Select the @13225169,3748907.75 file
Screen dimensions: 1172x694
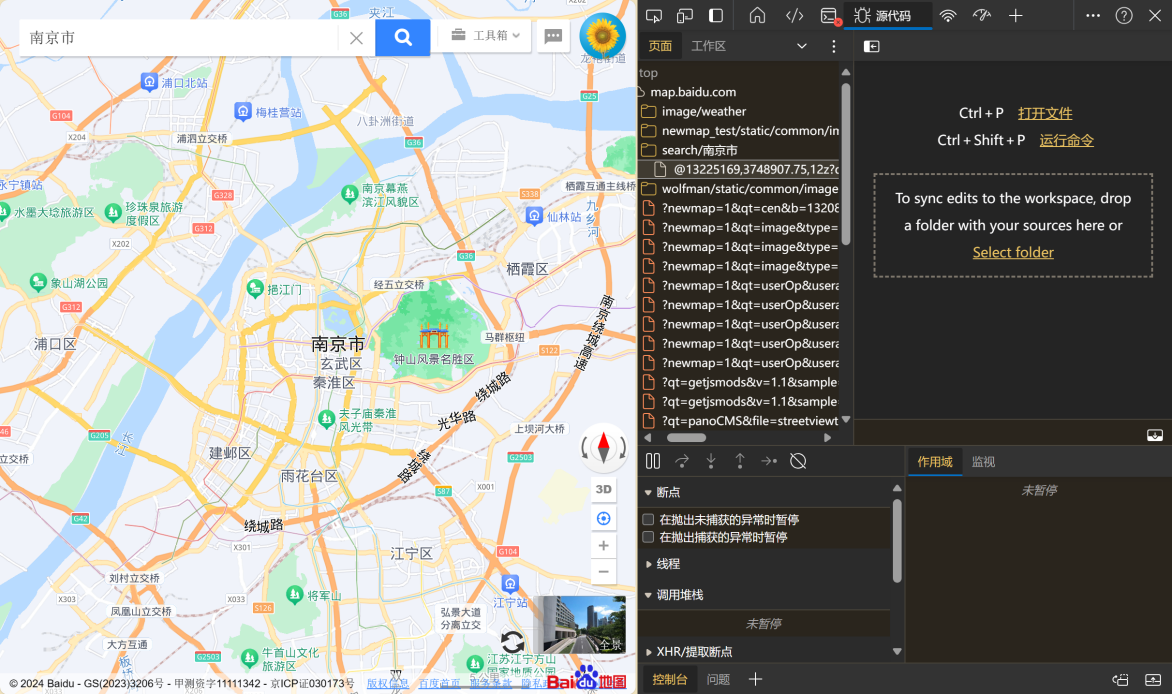click(x=755, y=170)
